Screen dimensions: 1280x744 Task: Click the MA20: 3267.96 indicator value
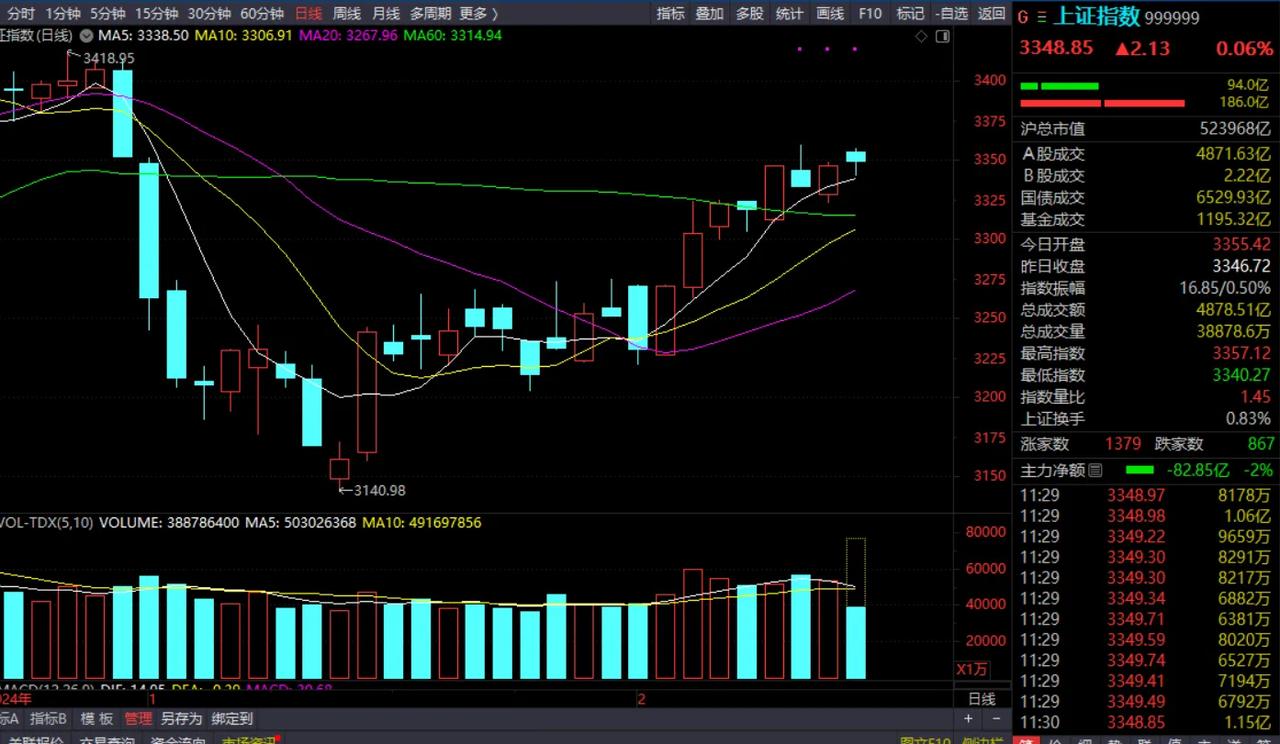(x=348, y=35)
